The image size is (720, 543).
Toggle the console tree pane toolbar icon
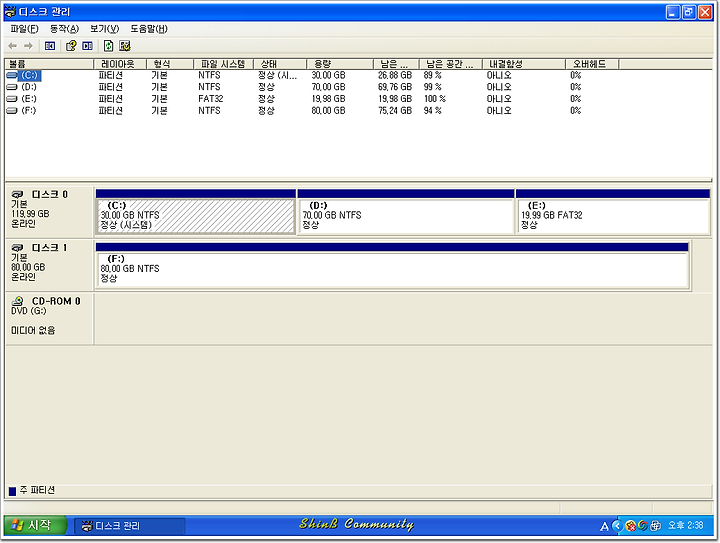(x=50, y=46)
